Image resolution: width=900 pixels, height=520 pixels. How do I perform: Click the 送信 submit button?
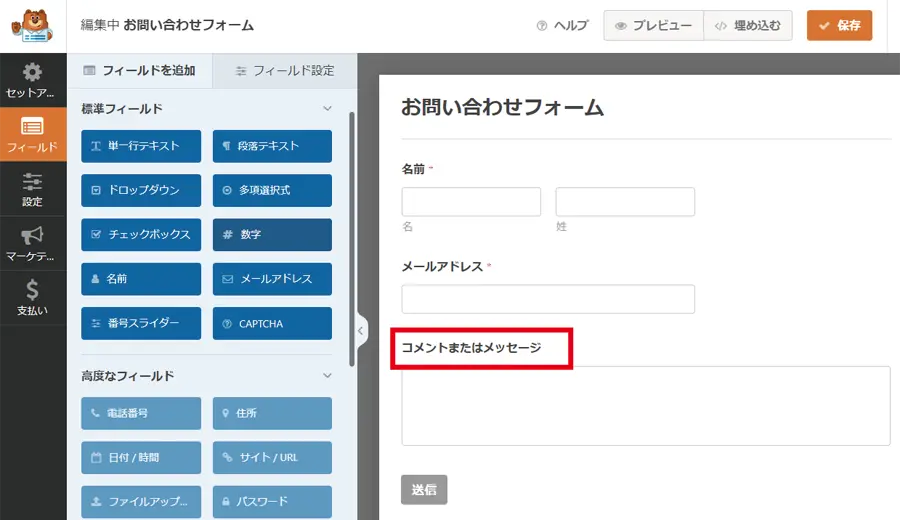point(424,490)
